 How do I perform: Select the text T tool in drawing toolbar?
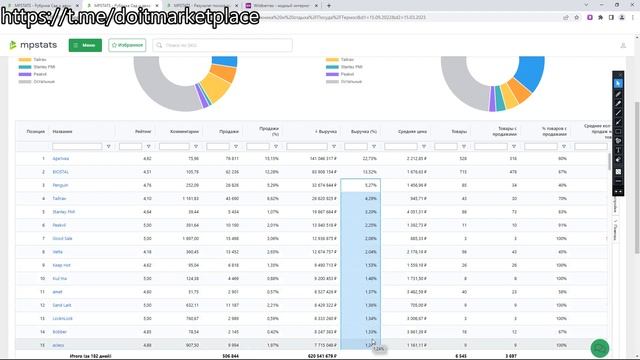(x=618, y=150)
